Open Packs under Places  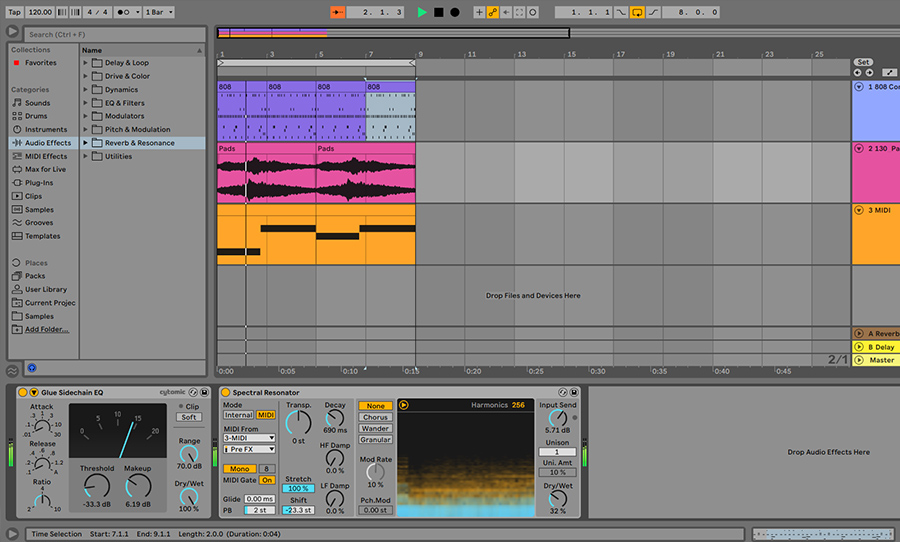point(34,276)
